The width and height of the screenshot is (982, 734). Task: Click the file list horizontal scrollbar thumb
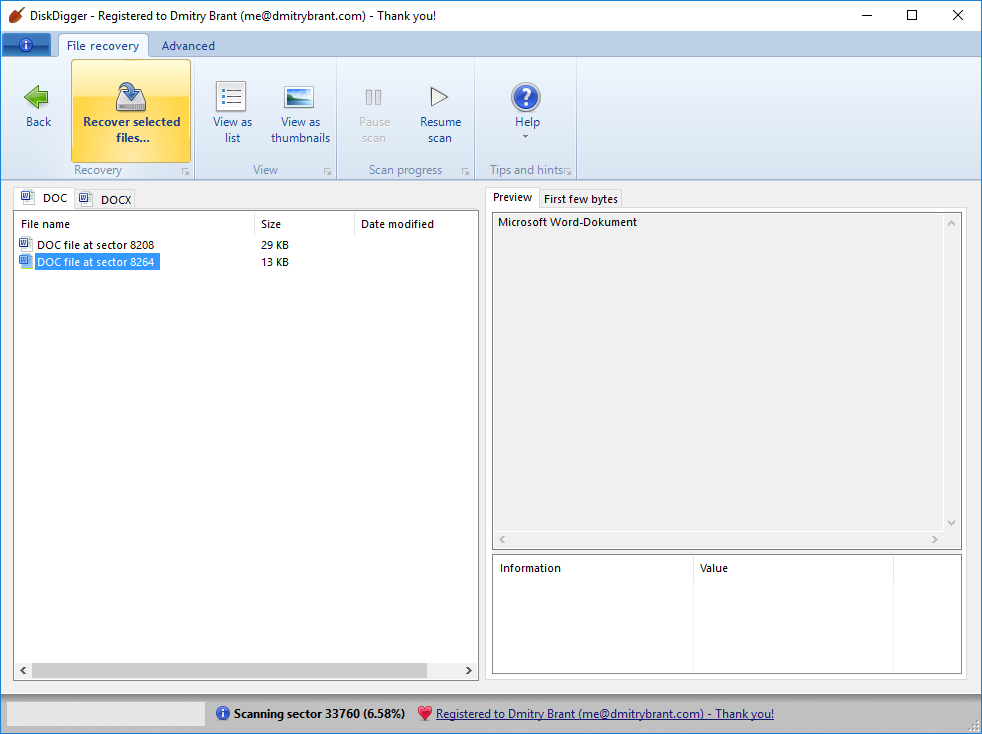click(229, 670)
